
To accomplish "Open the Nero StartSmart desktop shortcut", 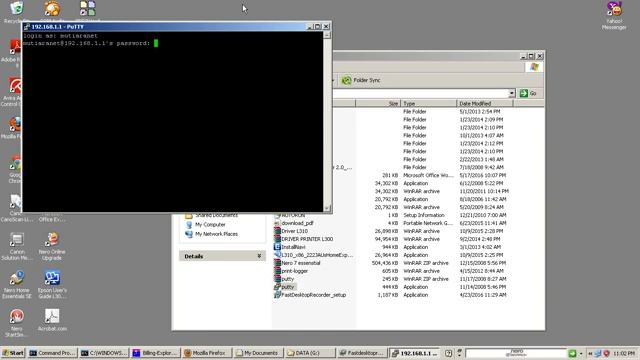I will [x=17, y=323].
